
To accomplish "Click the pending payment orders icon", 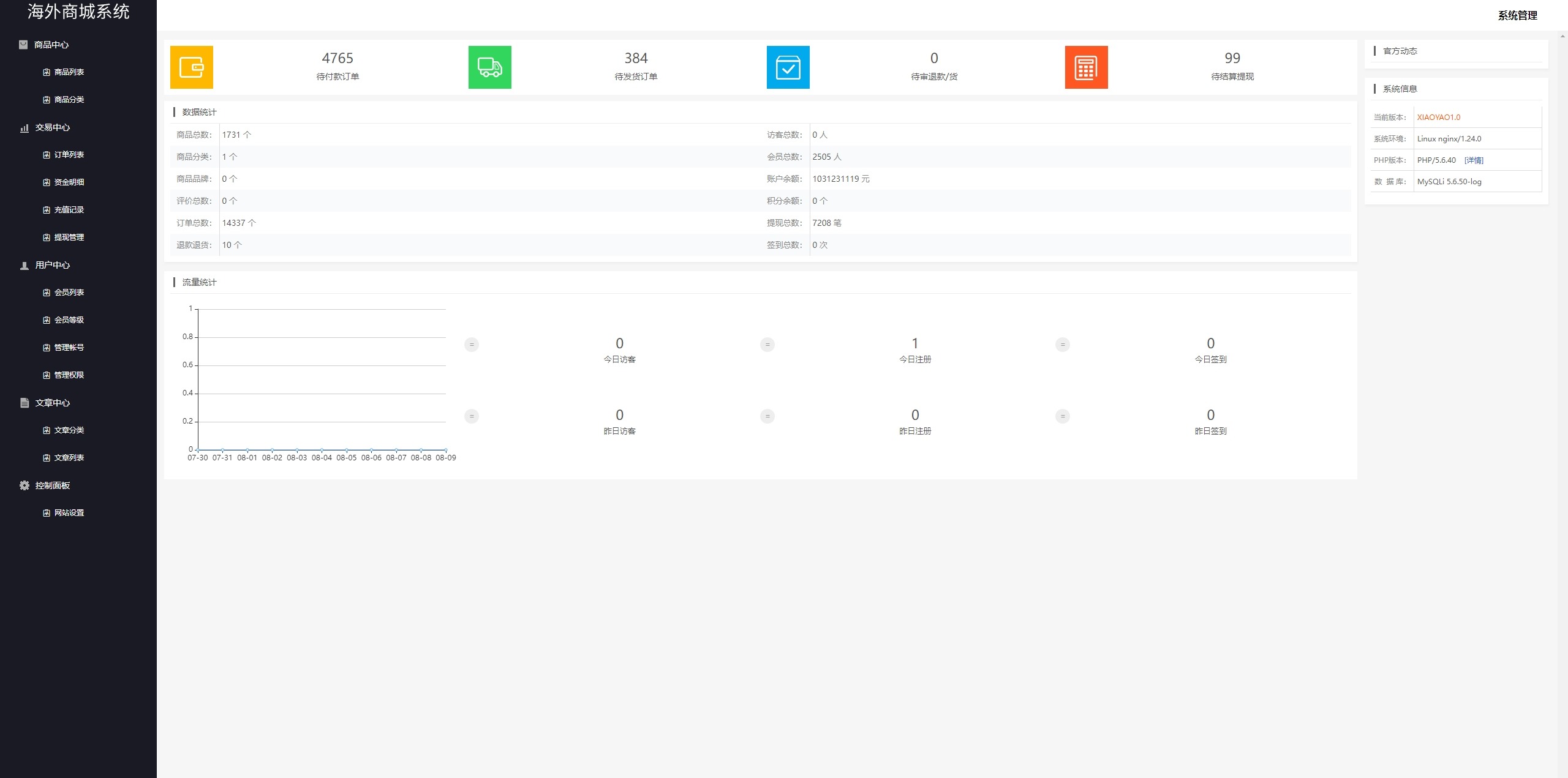I will click(x=192, y=67).
